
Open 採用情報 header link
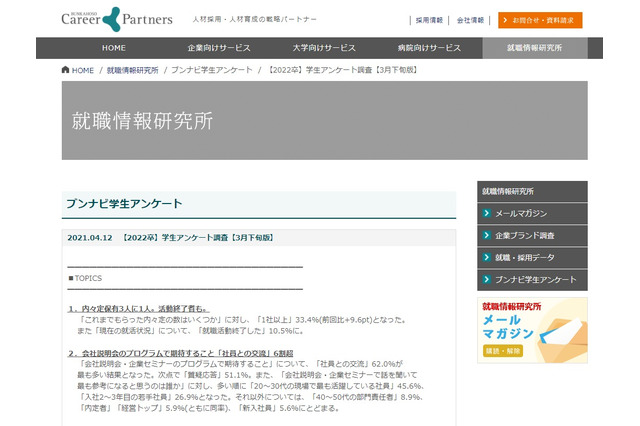[x=429, y=20]
